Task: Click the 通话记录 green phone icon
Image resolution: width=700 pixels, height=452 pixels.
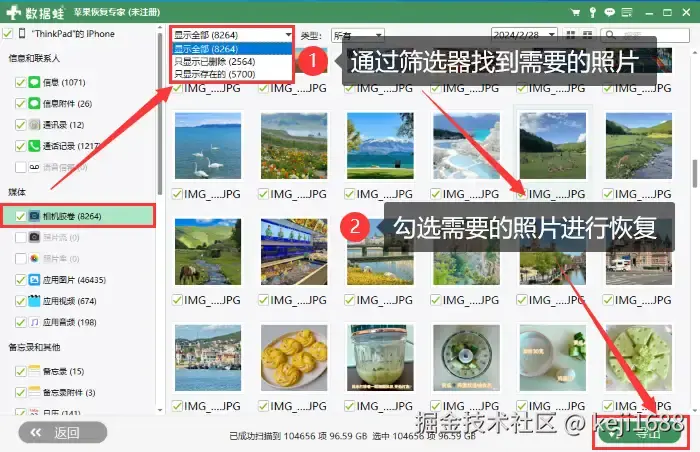Action: (34, 146)
